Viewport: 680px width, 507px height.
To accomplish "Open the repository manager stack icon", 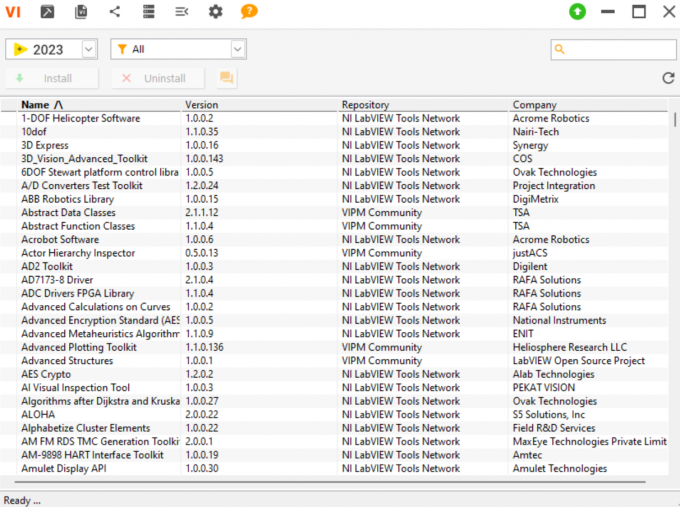I will 149,12.
